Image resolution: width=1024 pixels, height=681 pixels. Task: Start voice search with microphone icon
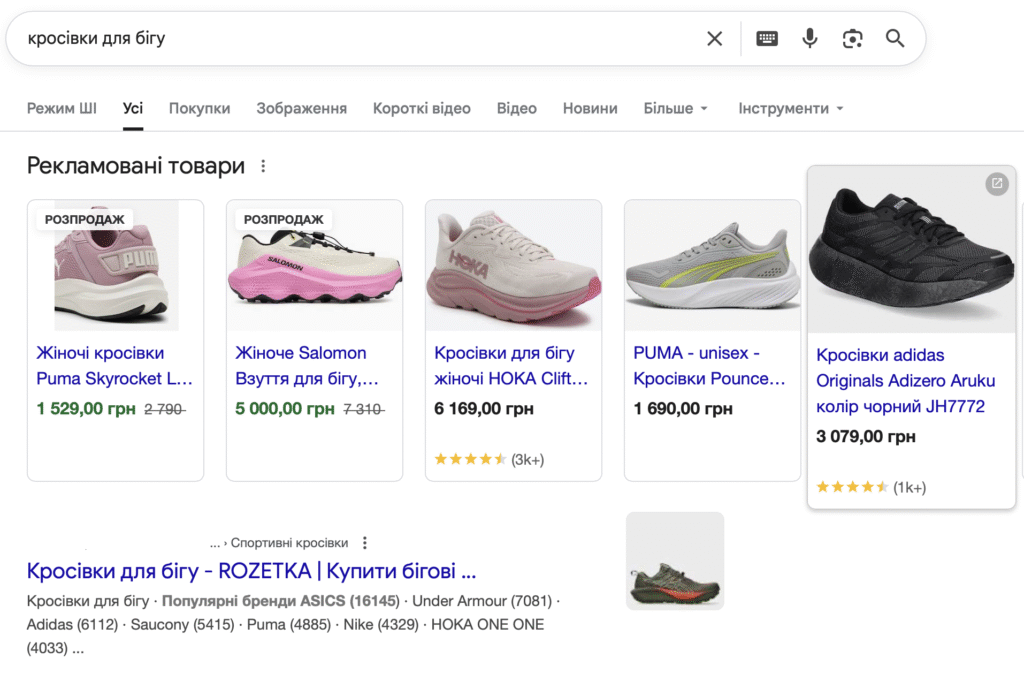(810, 39)
